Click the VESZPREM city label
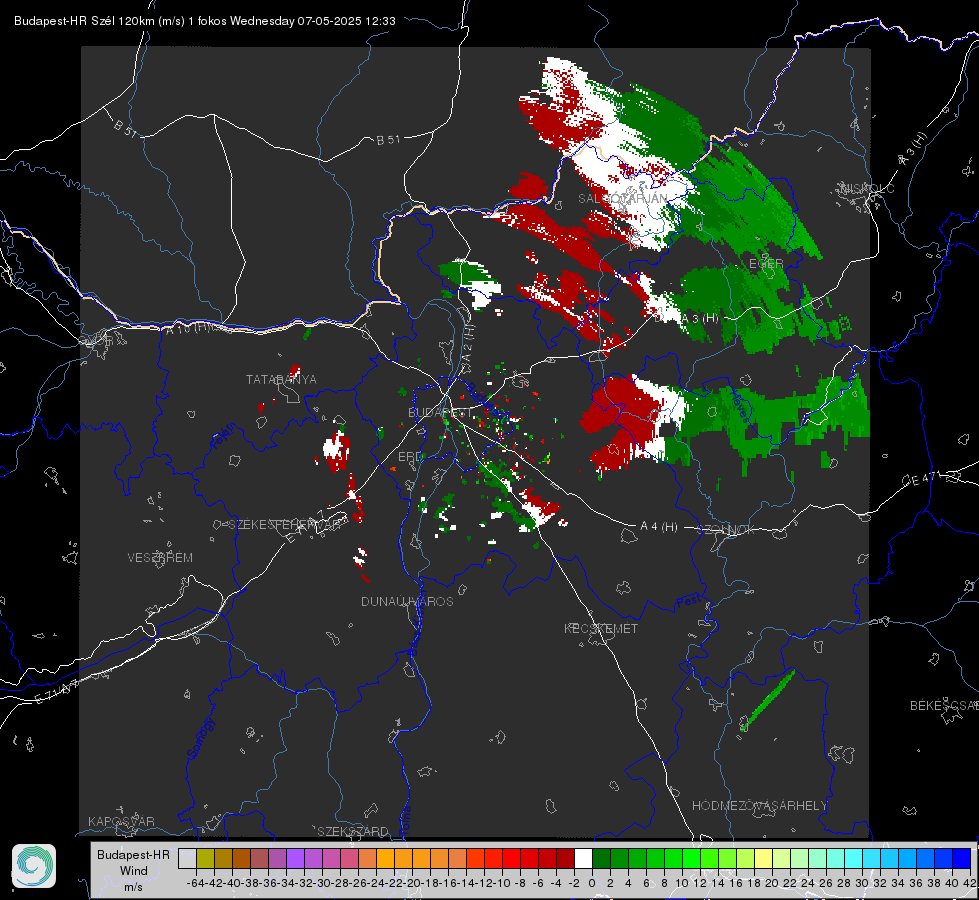 (160, 557)
